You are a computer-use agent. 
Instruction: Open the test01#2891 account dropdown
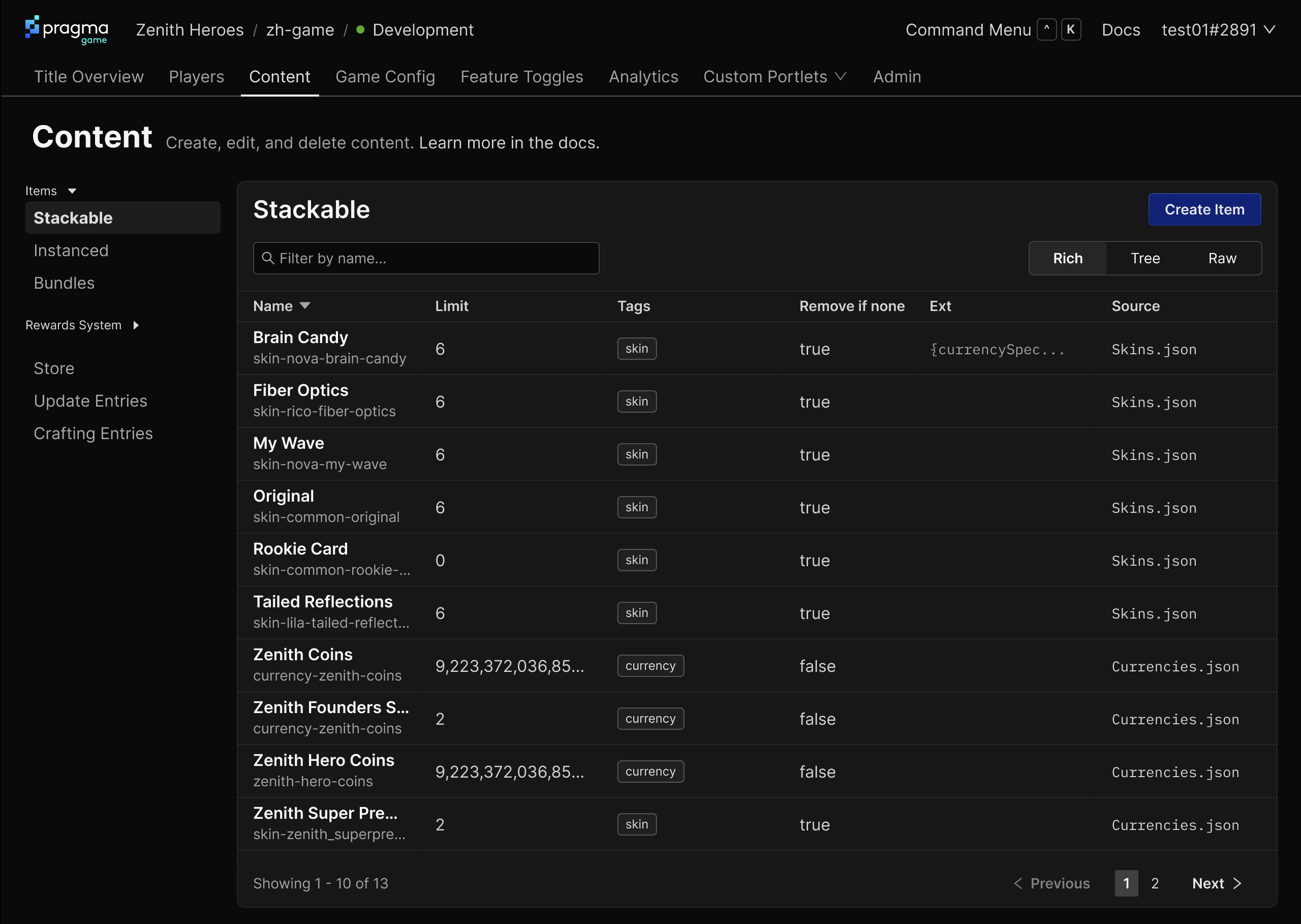(x=1218, y=29)
